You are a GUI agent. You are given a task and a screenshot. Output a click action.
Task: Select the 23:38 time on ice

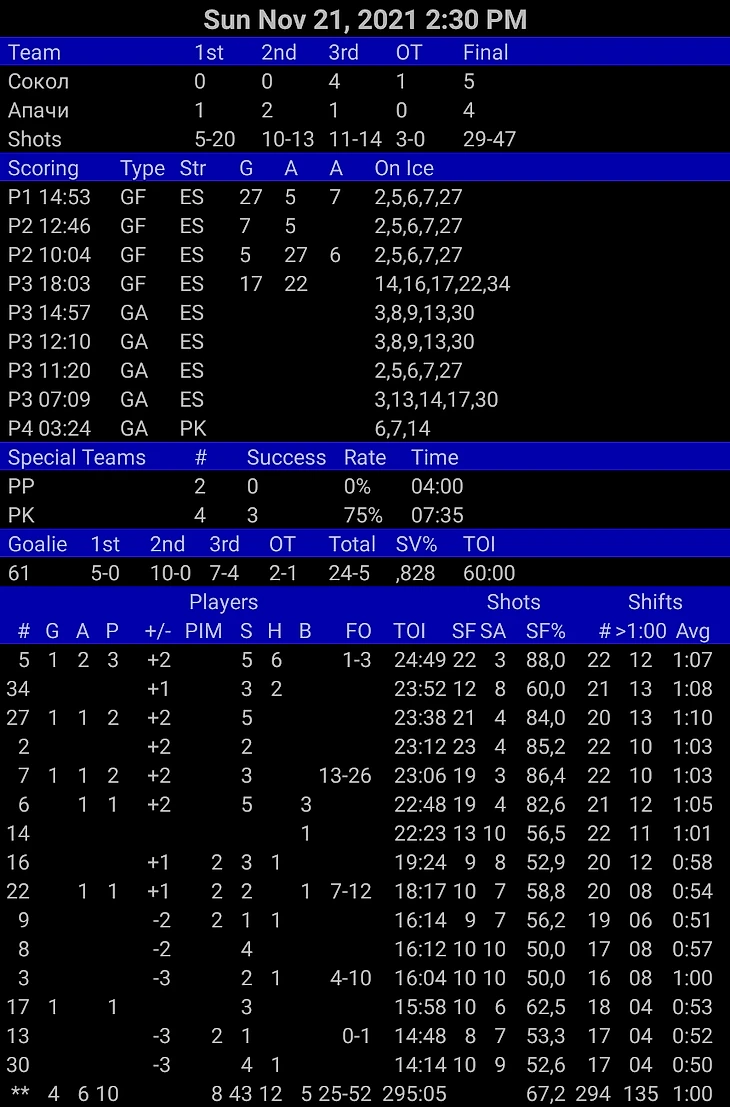tap(420, 718)
